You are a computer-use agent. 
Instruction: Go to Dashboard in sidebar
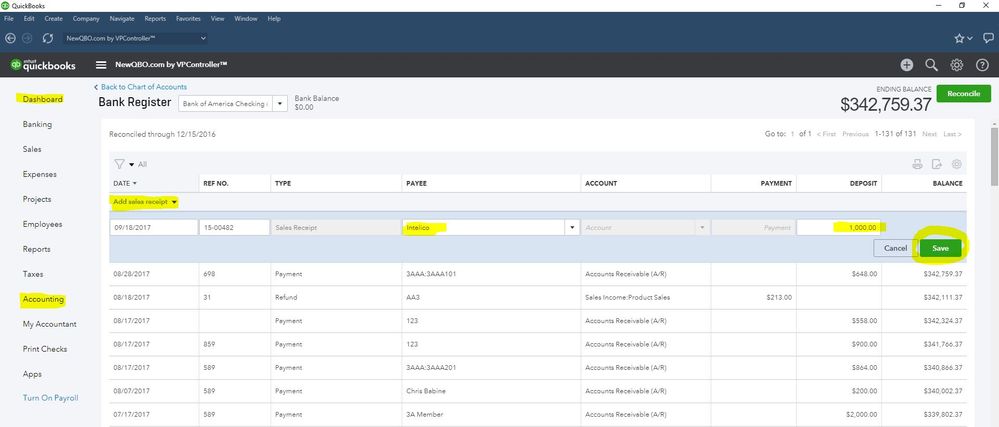point(43,99)
